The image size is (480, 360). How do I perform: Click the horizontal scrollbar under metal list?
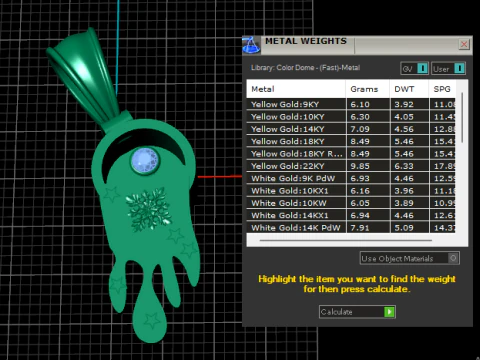pos(346,240)
